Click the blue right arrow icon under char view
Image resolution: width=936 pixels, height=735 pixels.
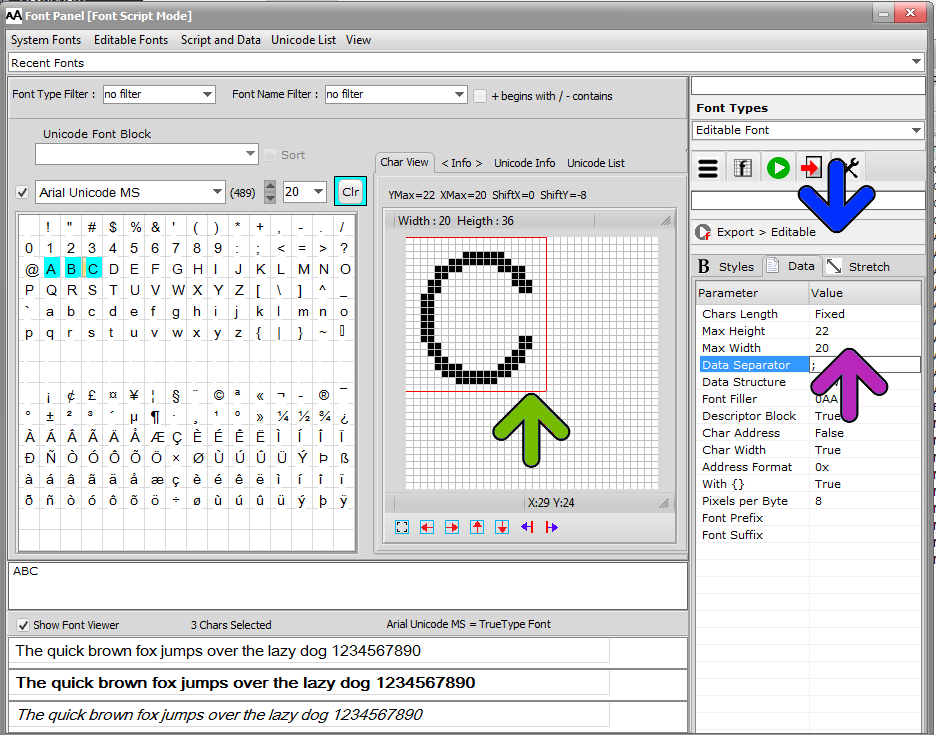click(552, 527)
